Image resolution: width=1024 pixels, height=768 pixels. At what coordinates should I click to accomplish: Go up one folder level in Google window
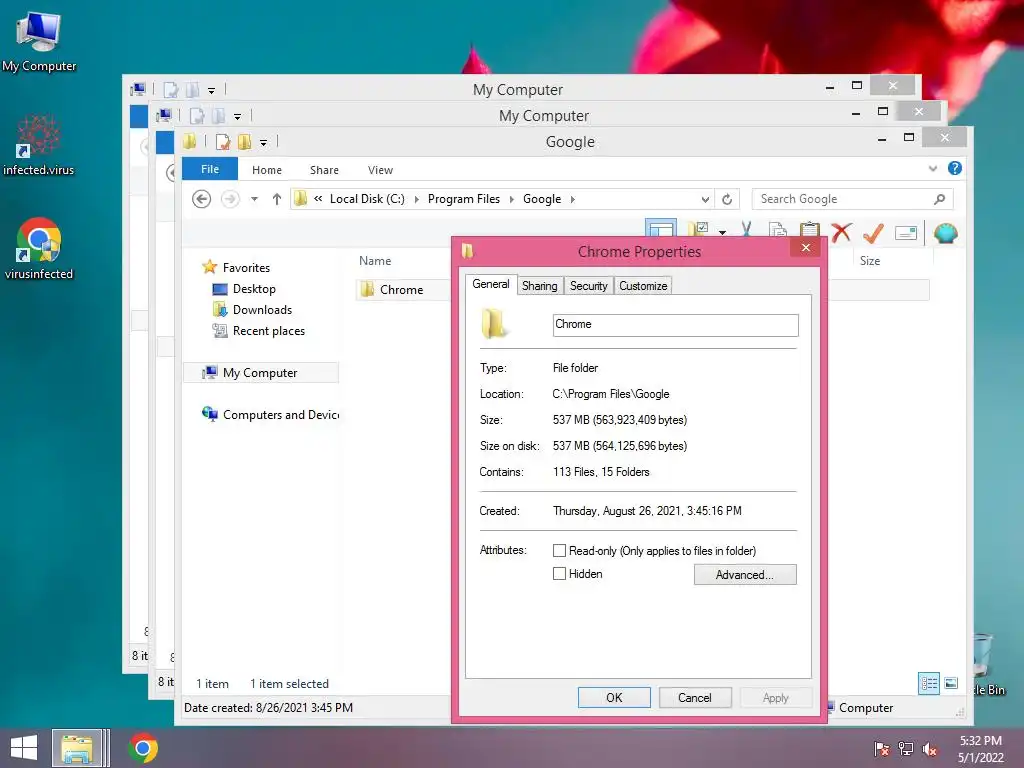[x=277, y=199]
